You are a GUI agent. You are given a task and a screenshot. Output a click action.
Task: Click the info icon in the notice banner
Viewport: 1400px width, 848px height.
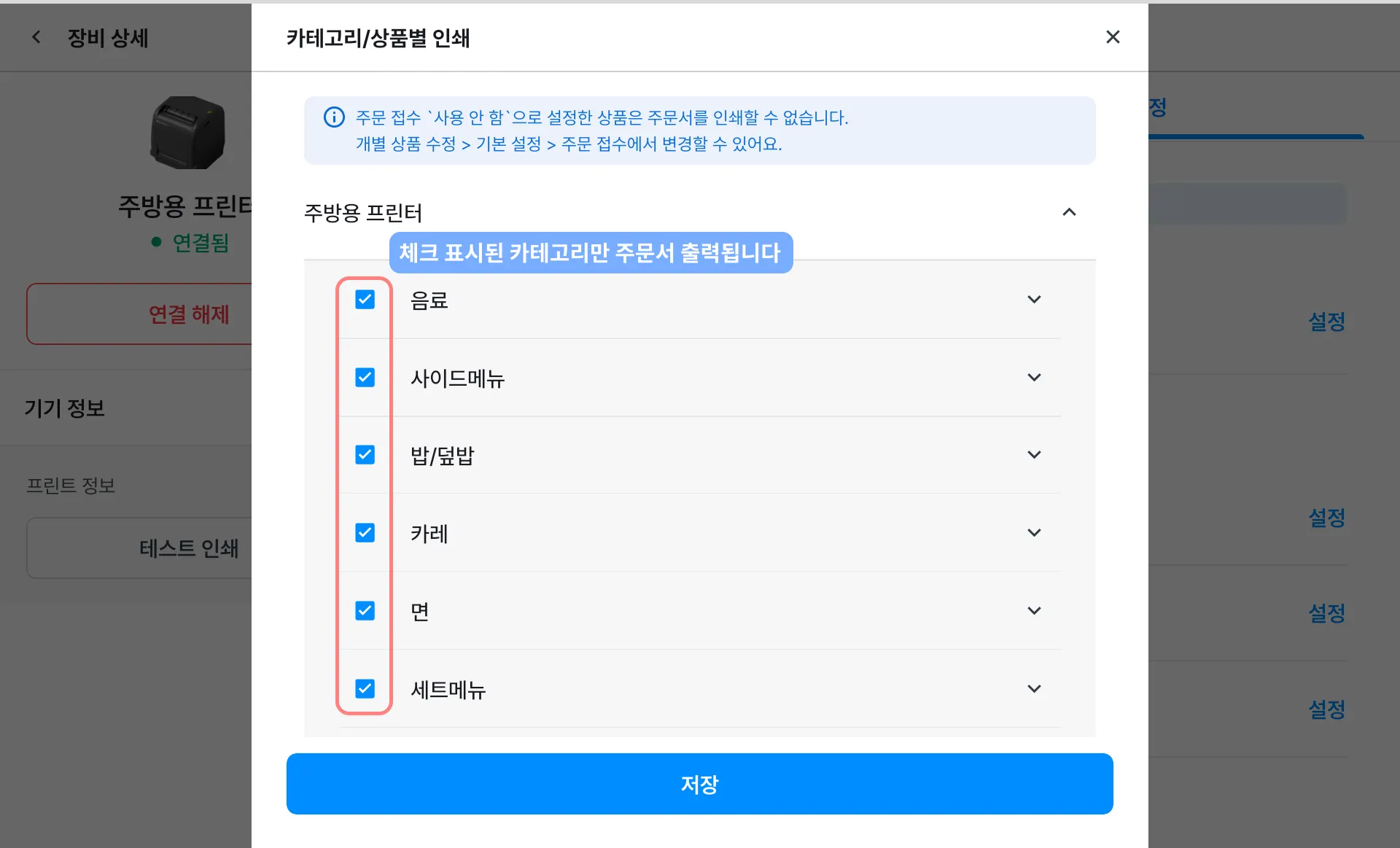pyautogui.click(x=334, y=117)
